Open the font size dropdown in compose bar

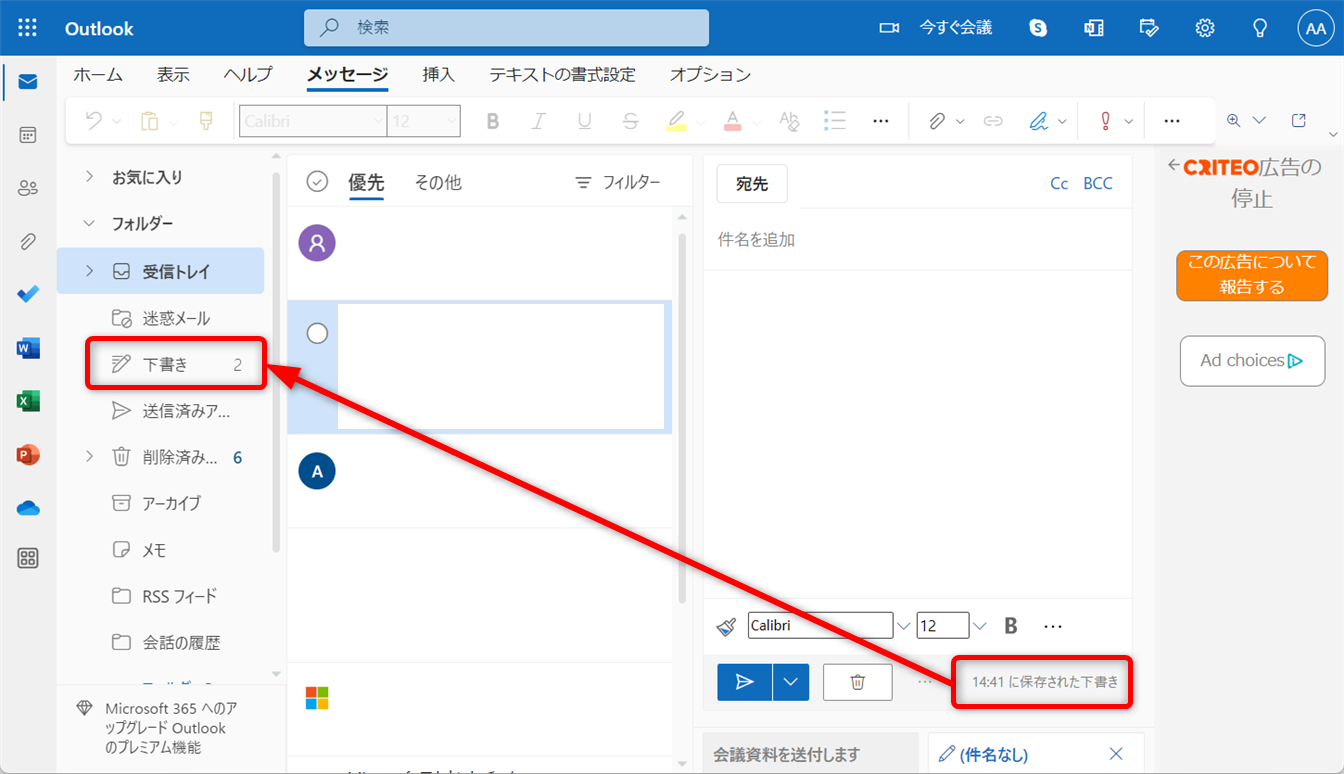click(980, 626)
